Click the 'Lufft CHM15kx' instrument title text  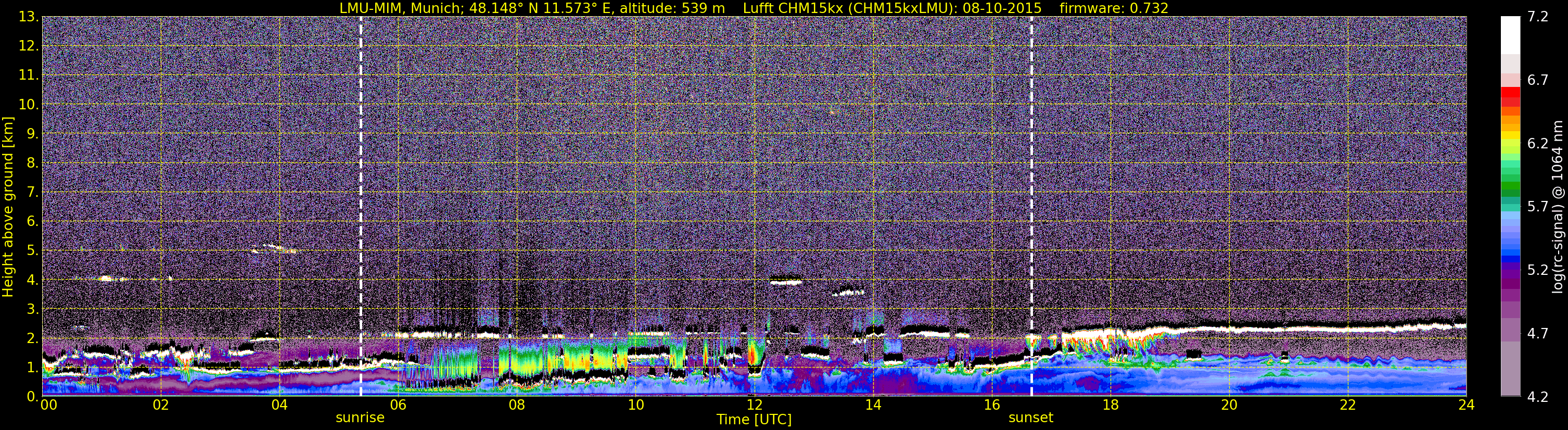point(793,8)
